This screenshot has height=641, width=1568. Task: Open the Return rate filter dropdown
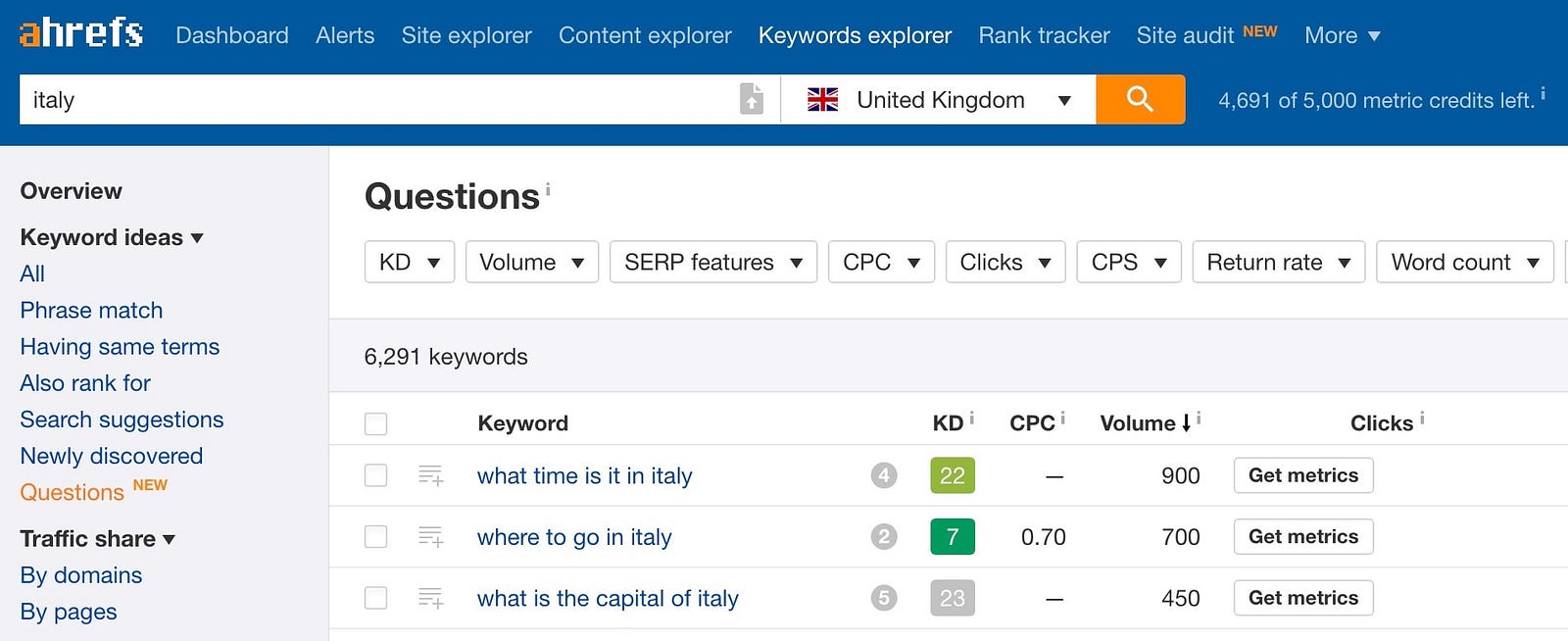pyautogui.click(x=1278, y=263)
